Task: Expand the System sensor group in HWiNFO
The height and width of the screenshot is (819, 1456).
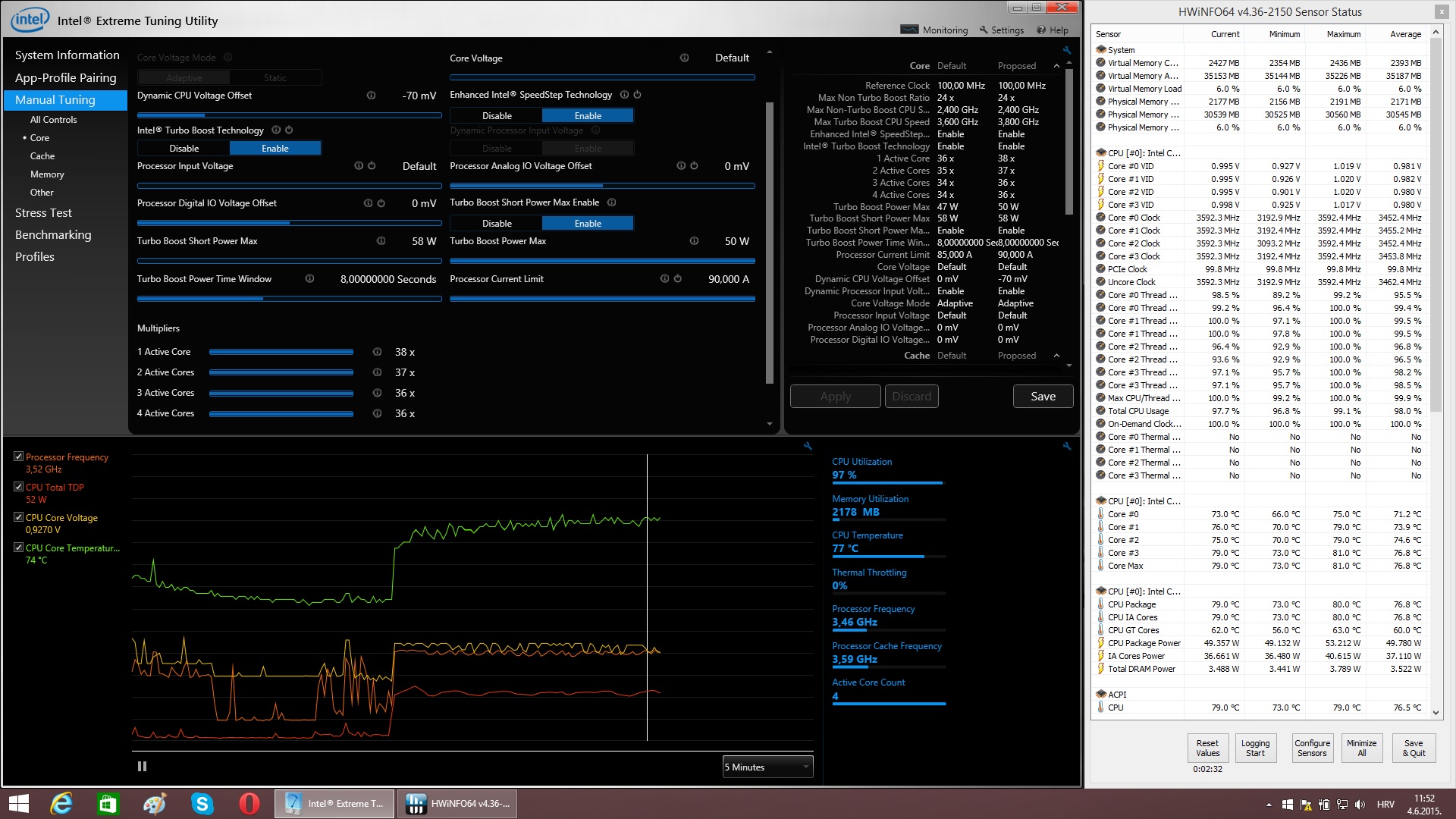Action: pos(1100,50)
